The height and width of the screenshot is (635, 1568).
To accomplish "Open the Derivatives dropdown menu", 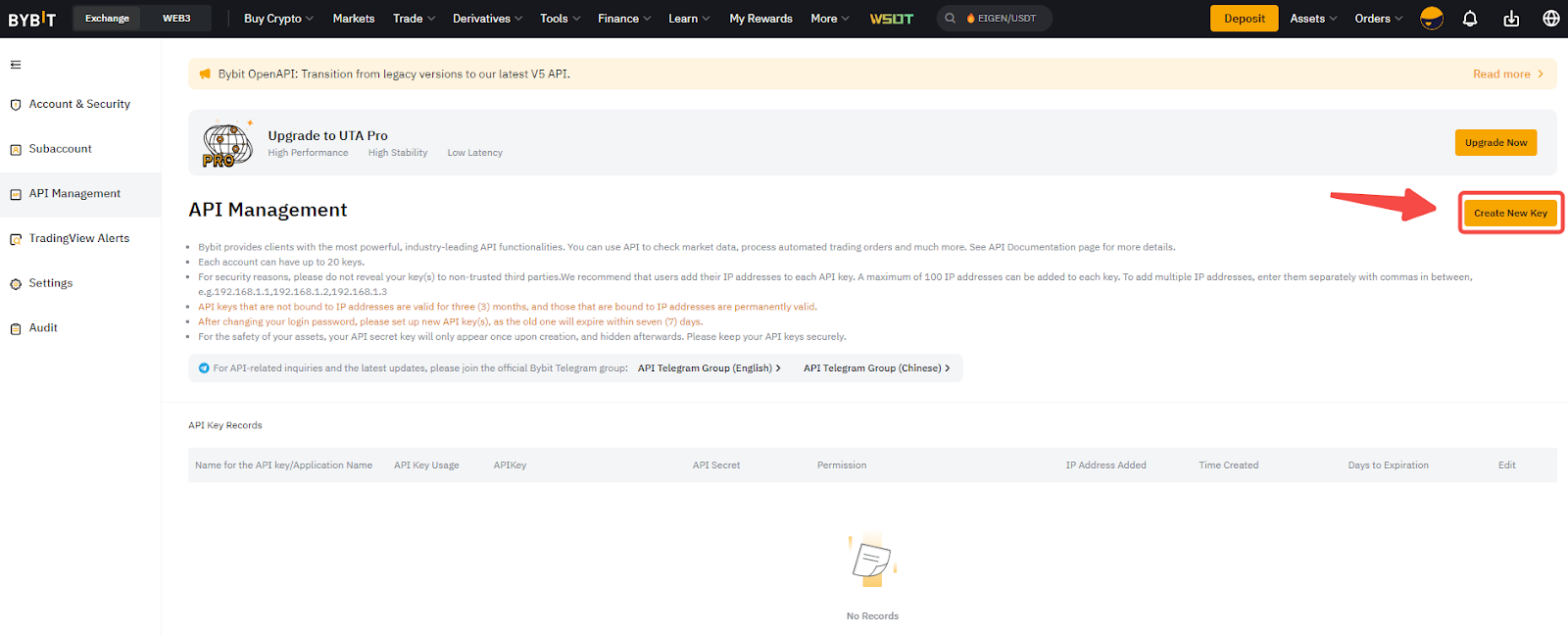I will click(x=487, y=19).
